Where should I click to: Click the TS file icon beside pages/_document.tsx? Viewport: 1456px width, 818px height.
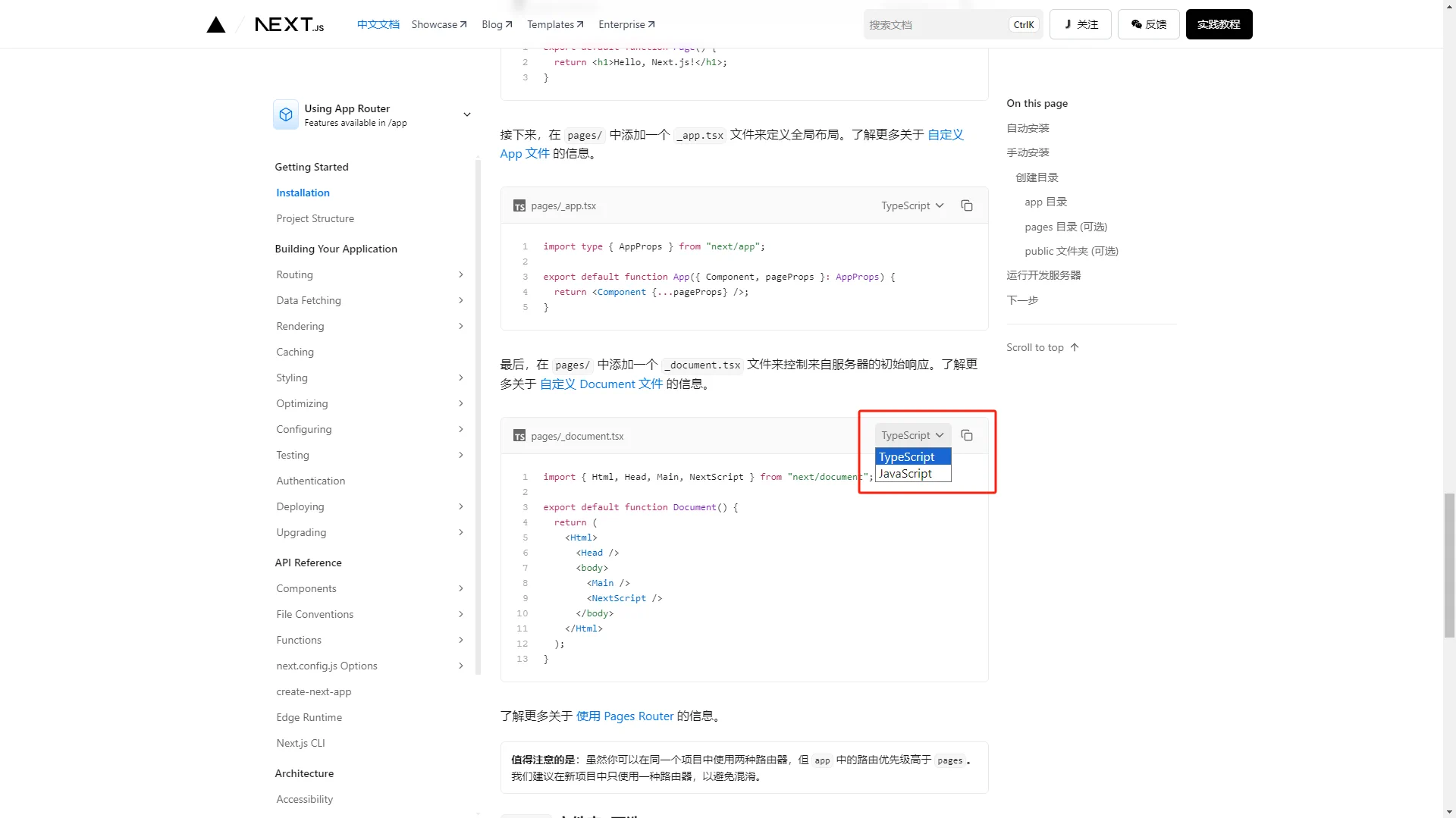click(519, 436)
